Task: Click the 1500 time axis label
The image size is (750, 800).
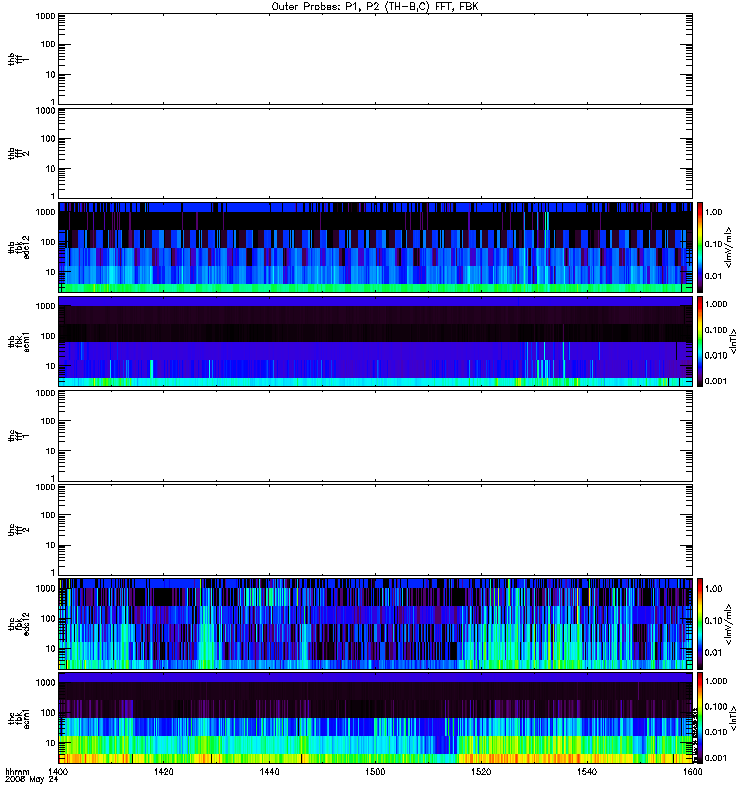Action: click(x=376, y=772)
